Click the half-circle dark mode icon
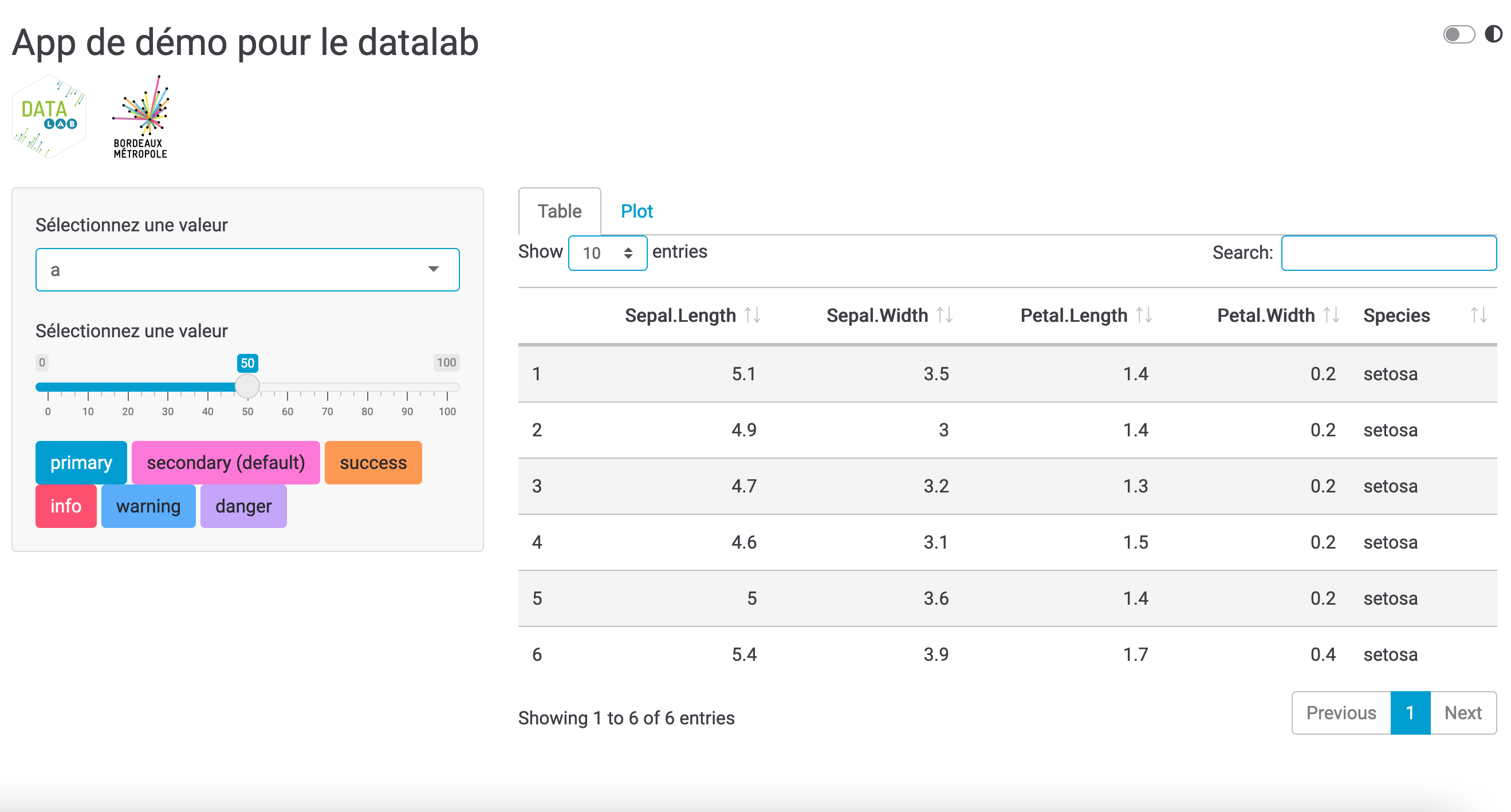The image size is (1511, 812). coord(1493,34)
